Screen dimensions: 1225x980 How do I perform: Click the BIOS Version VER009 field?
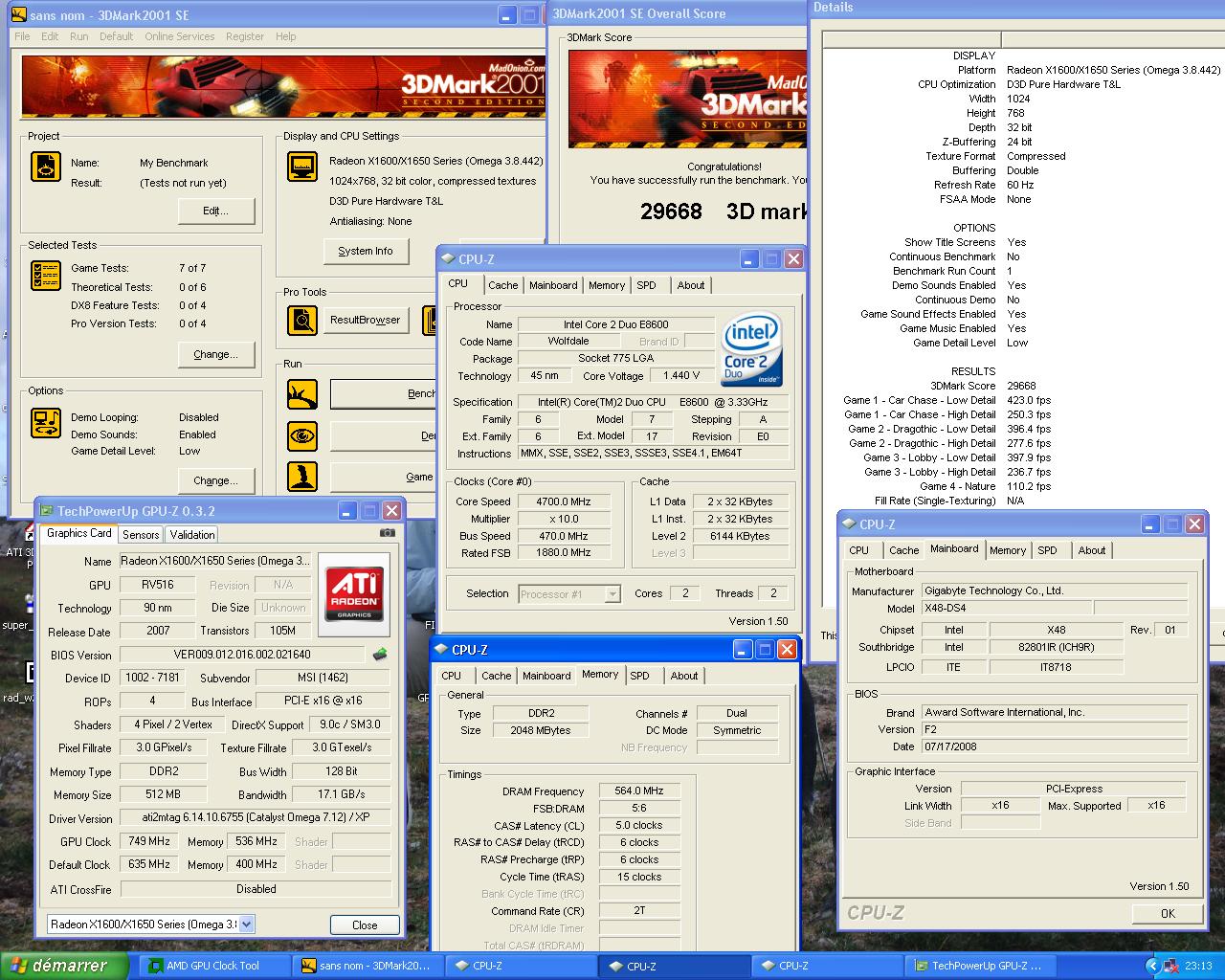[x=243, y=655]
